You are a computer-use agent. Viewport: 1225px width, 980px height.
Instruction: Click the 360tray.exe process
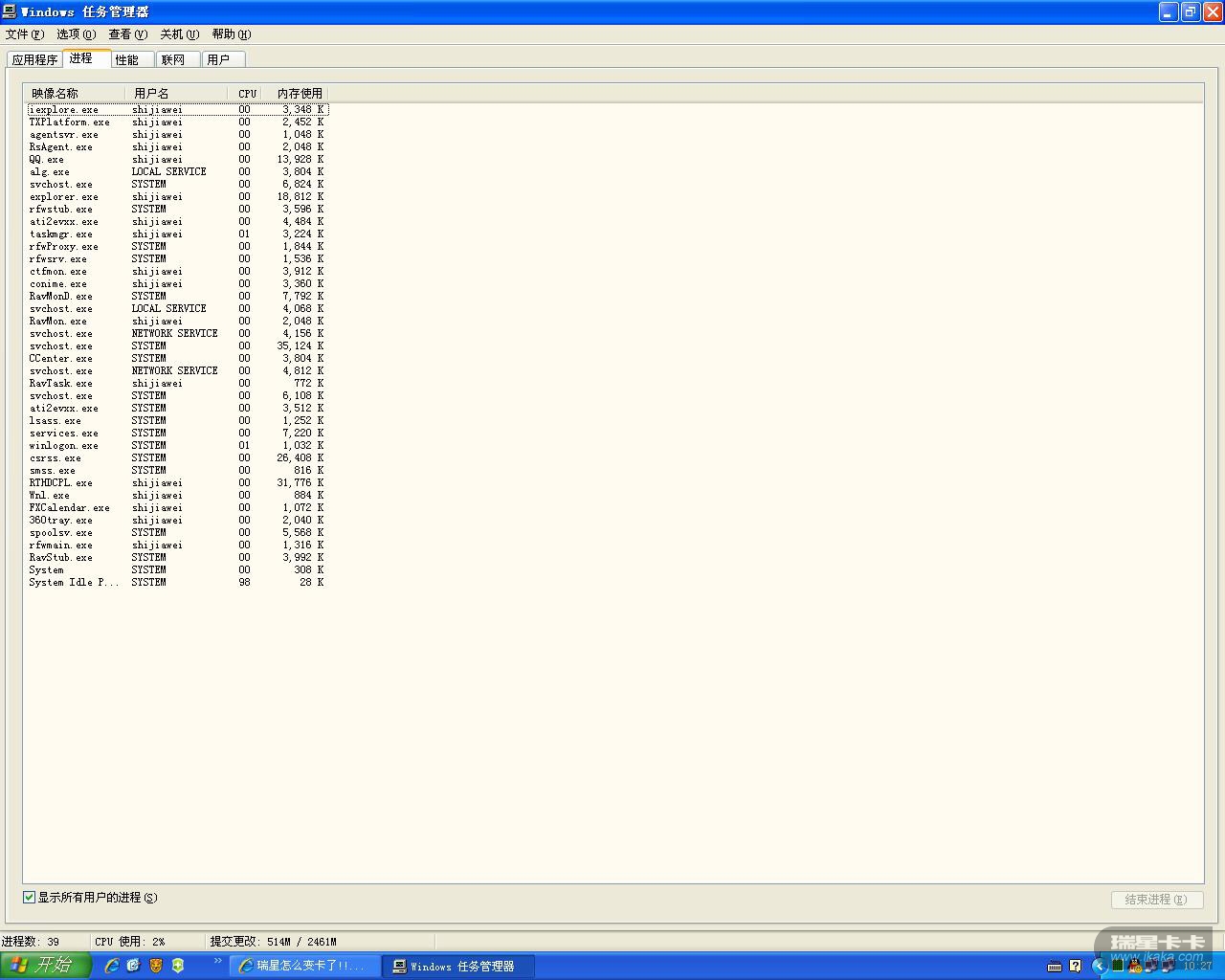(178, 521)
